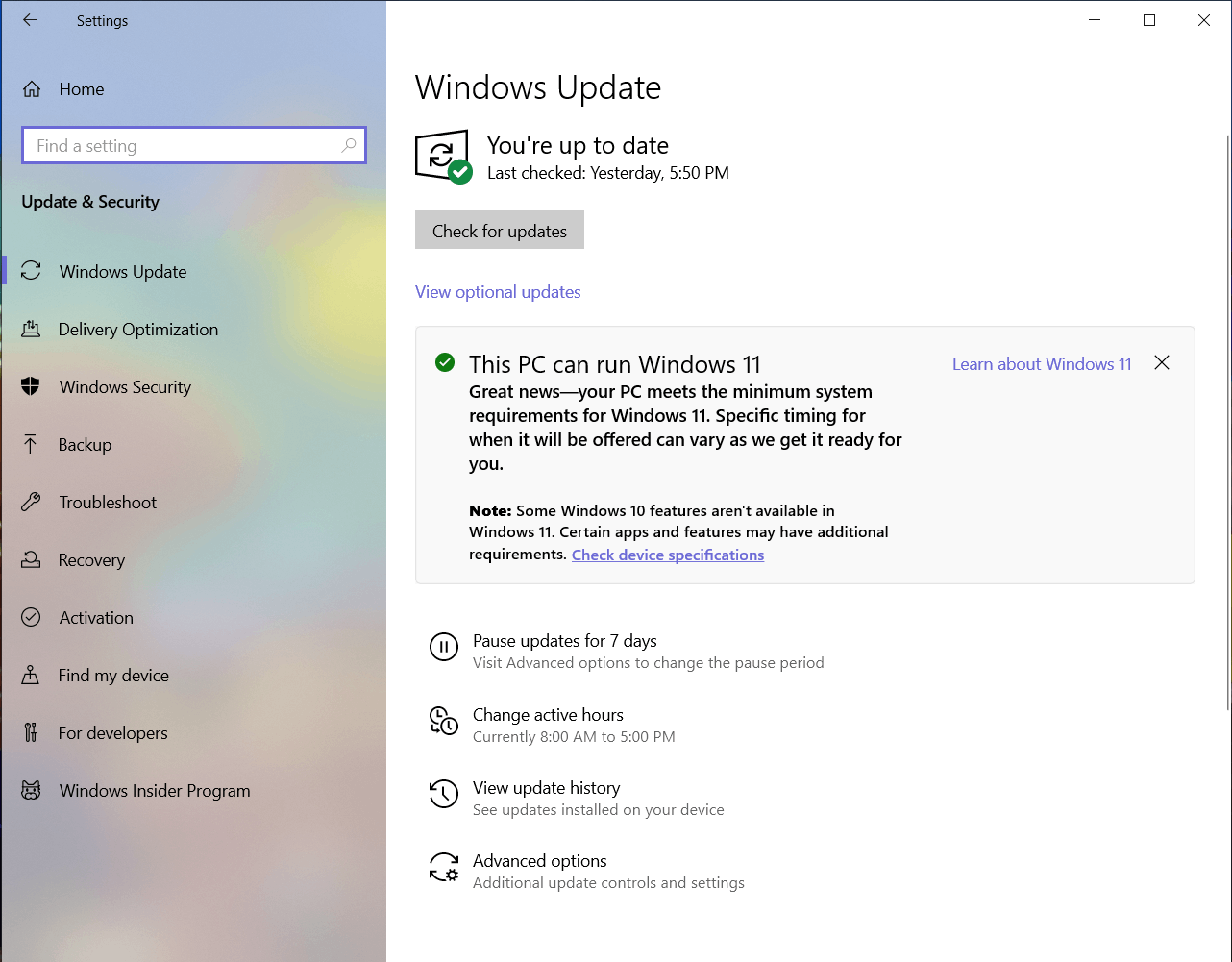
Task: Click the Backup up-arrow icon
Action: 31,444
